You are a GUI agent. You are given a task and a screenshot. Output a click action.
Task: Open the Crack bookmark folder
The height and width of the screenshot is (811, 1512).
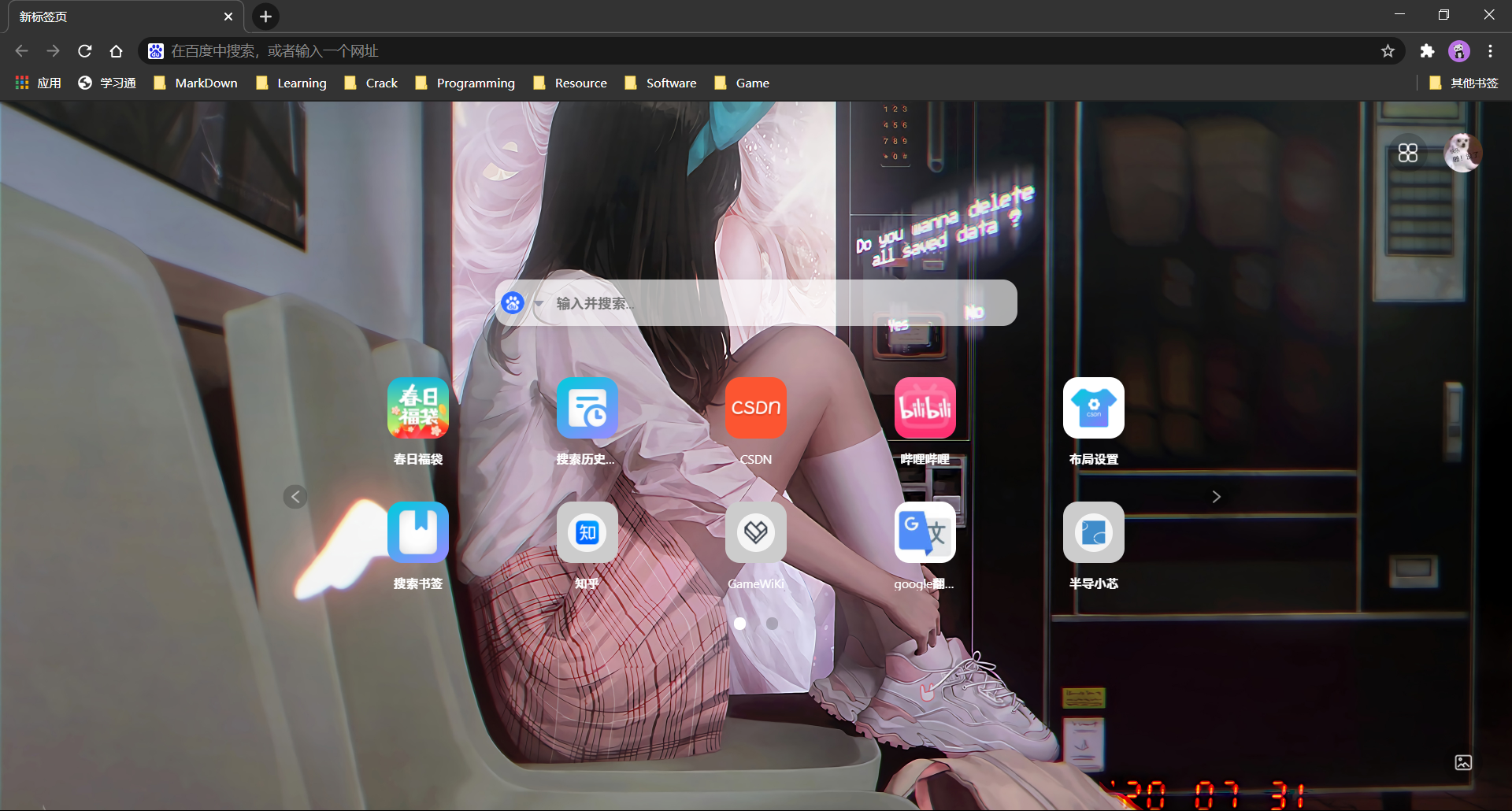click(371, 83)
